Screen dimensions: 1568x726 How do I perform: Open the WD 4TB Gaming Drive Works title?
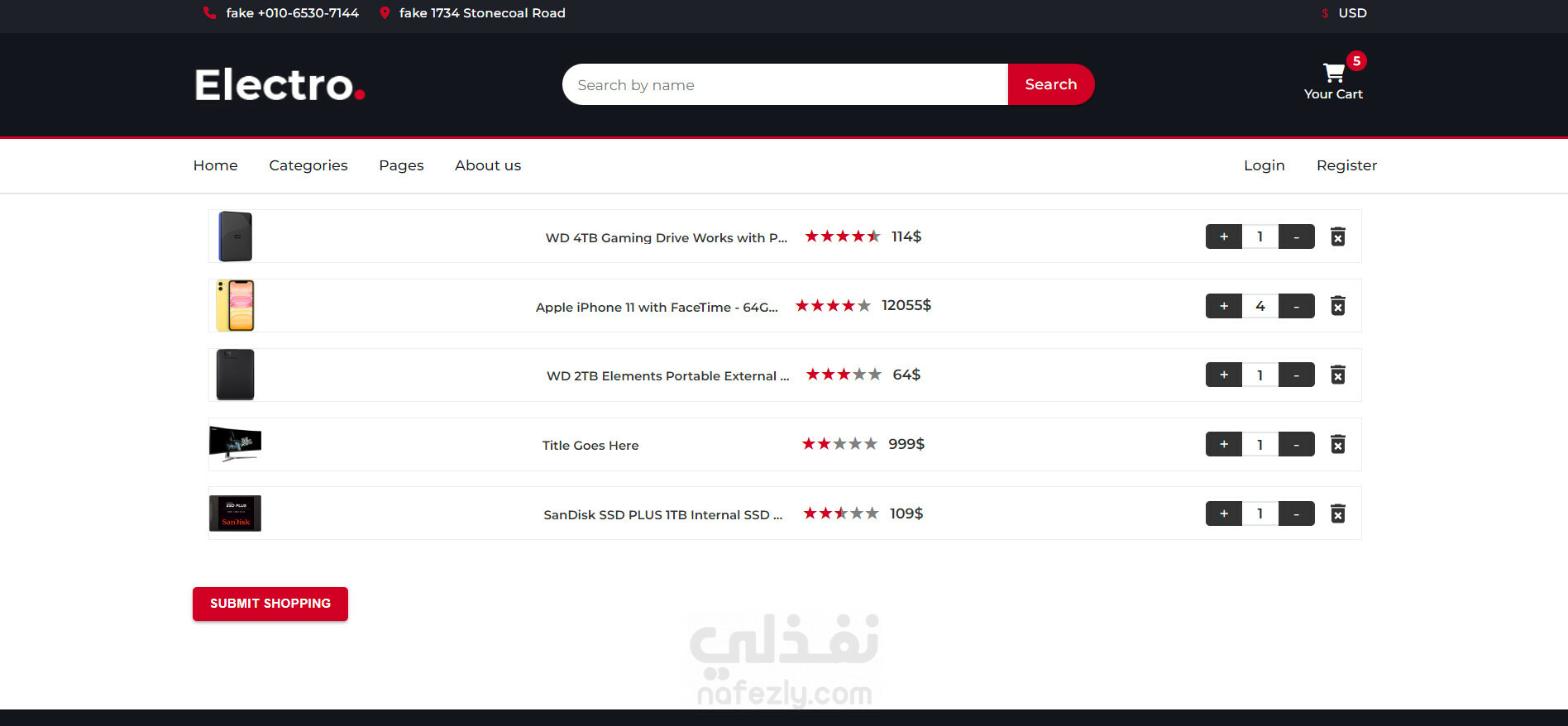667,238
